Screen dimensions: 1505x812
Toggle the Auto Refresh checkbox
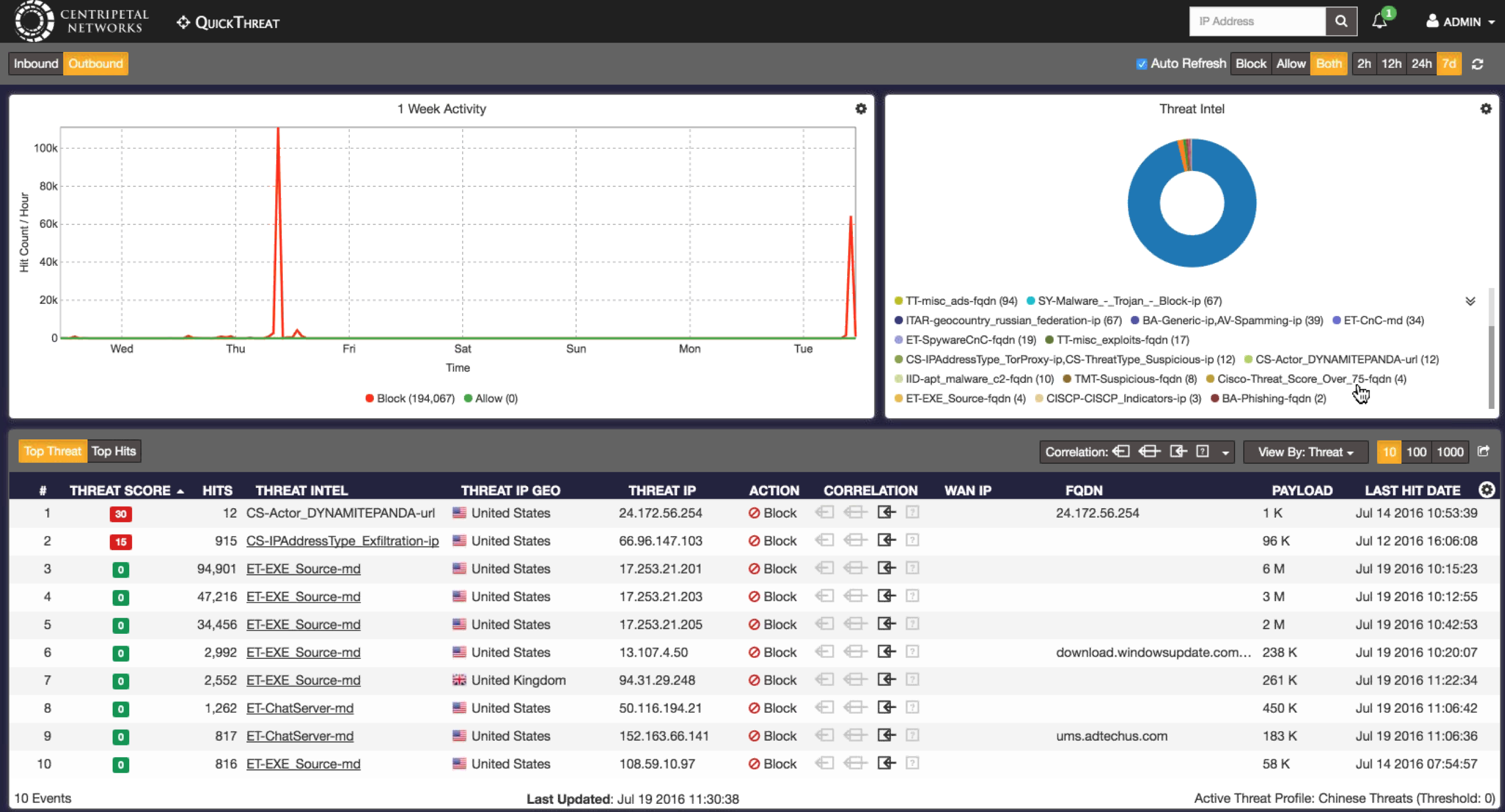[1141, 64]
